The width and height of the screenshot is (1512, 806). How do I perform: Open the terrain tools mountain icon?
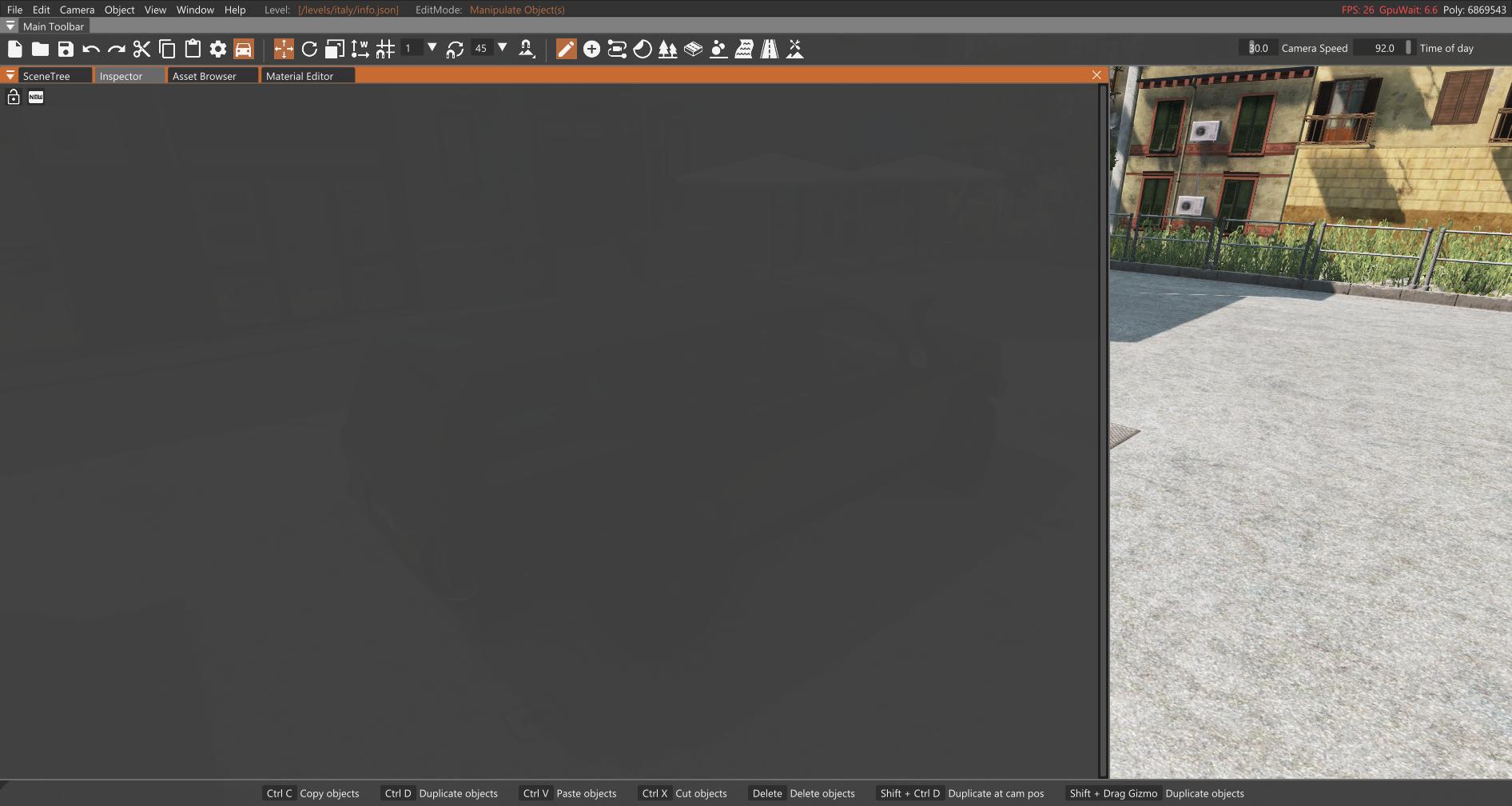[795, 49]
